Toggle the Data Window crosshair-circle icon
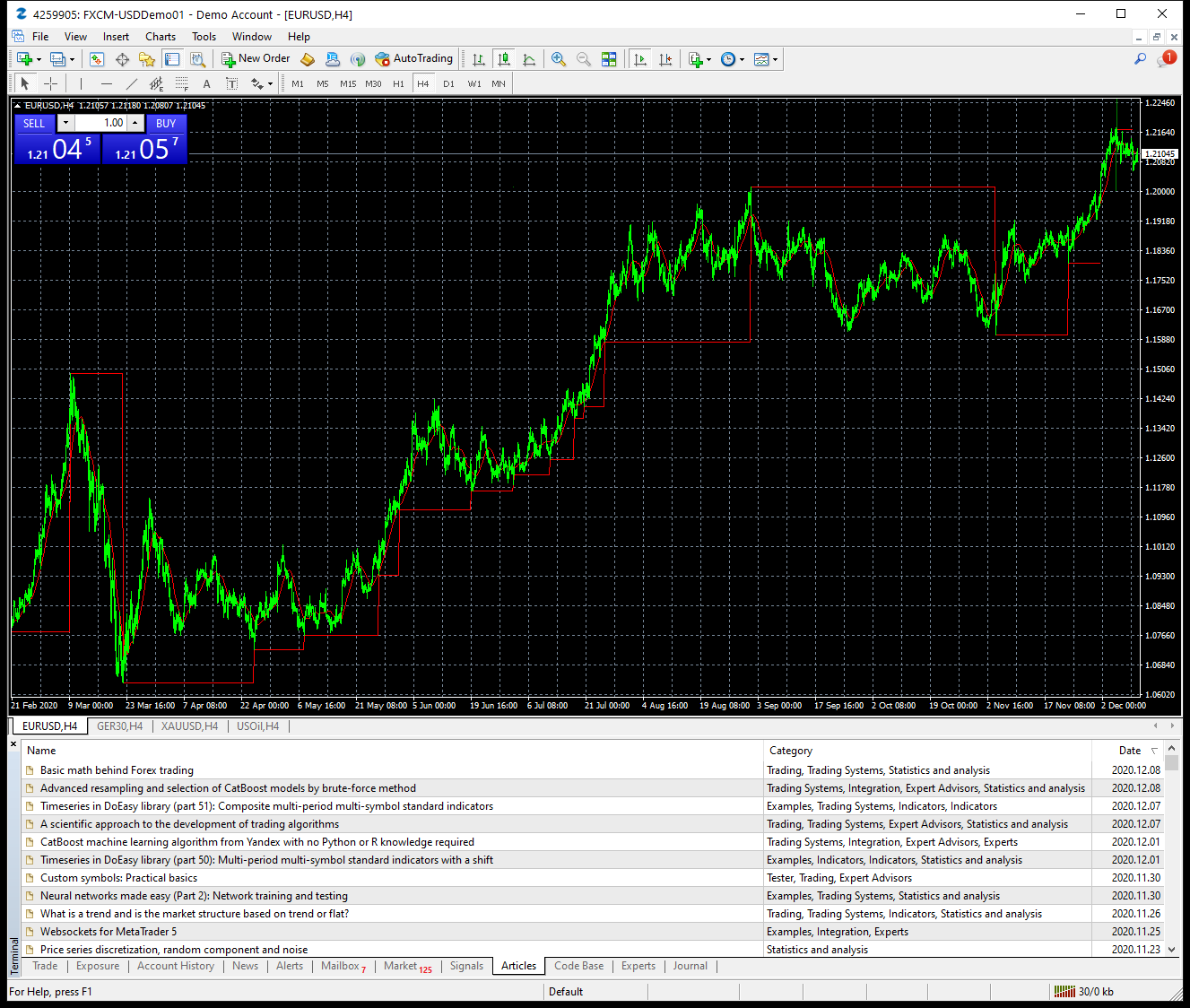 coord(122,59)
